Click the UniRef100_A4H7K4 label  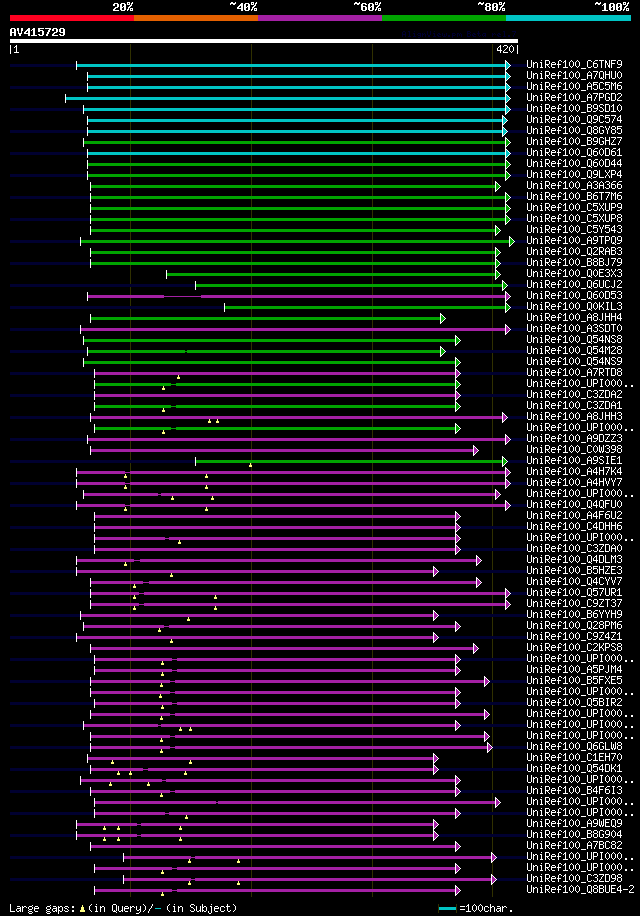pyautogui.click(x=575, y=471)
